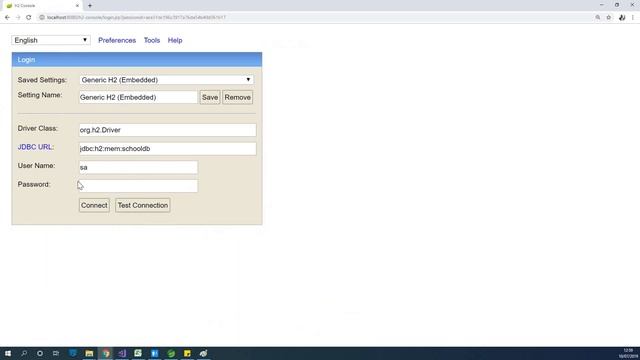Open the language dropdown showing English
Viewport: 640px width, 360px height.
coord(51,40)
